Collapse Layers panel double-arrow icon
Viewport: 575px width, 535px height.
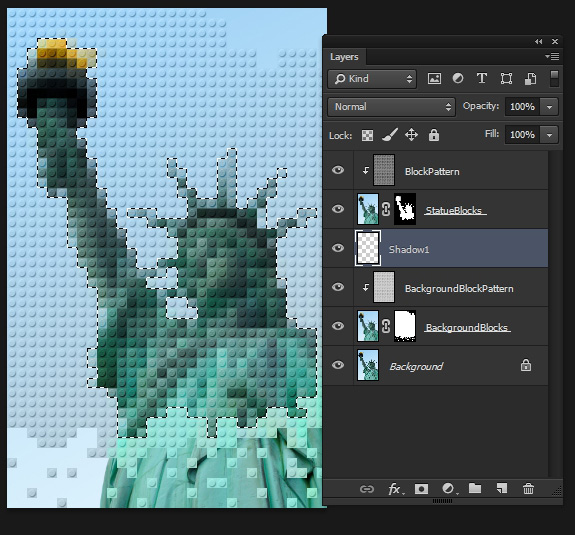(538, 42)
